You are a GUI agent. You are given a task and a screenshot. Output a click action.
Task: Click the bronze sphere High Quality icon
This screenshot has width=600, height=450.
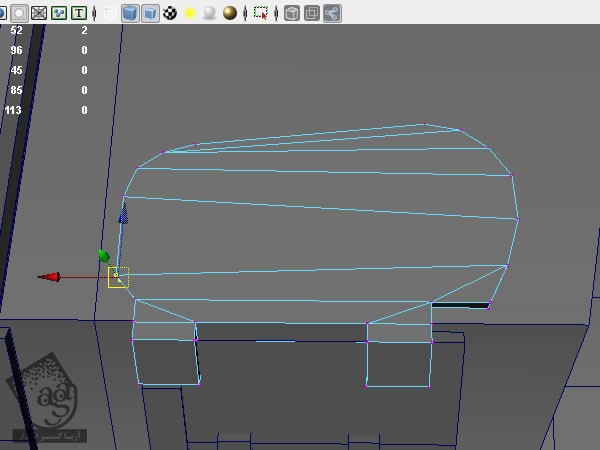pyautogui.click(x=230, y=13)
